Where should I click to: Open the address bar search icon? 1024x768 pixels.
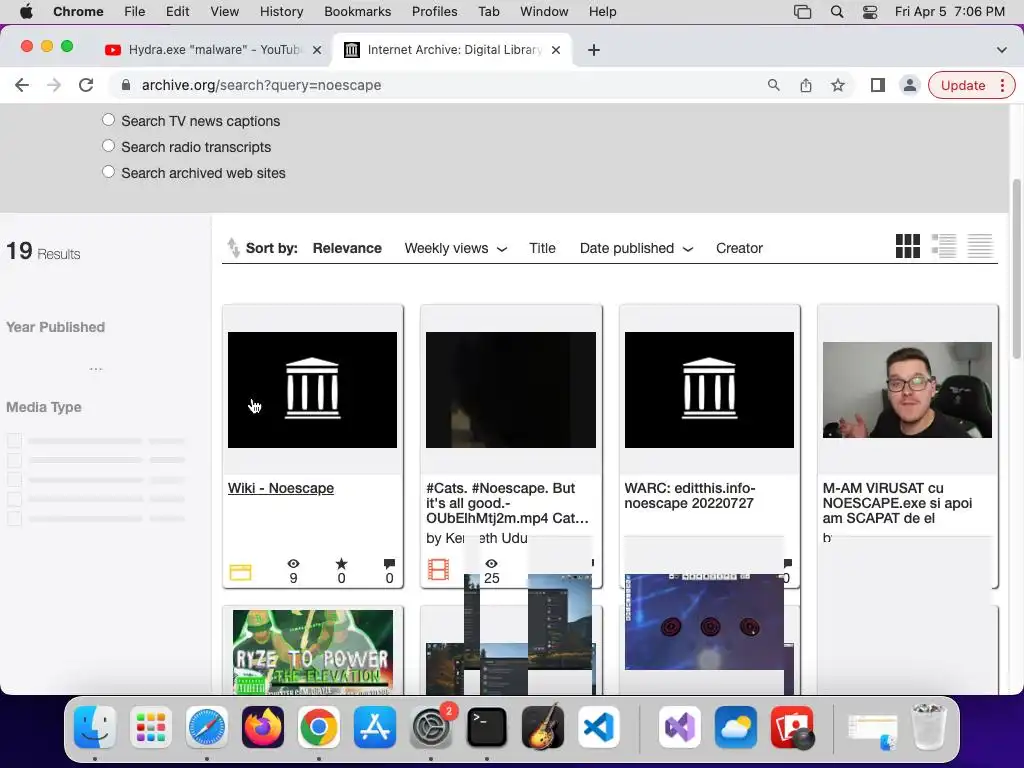(x=773, y=85)
